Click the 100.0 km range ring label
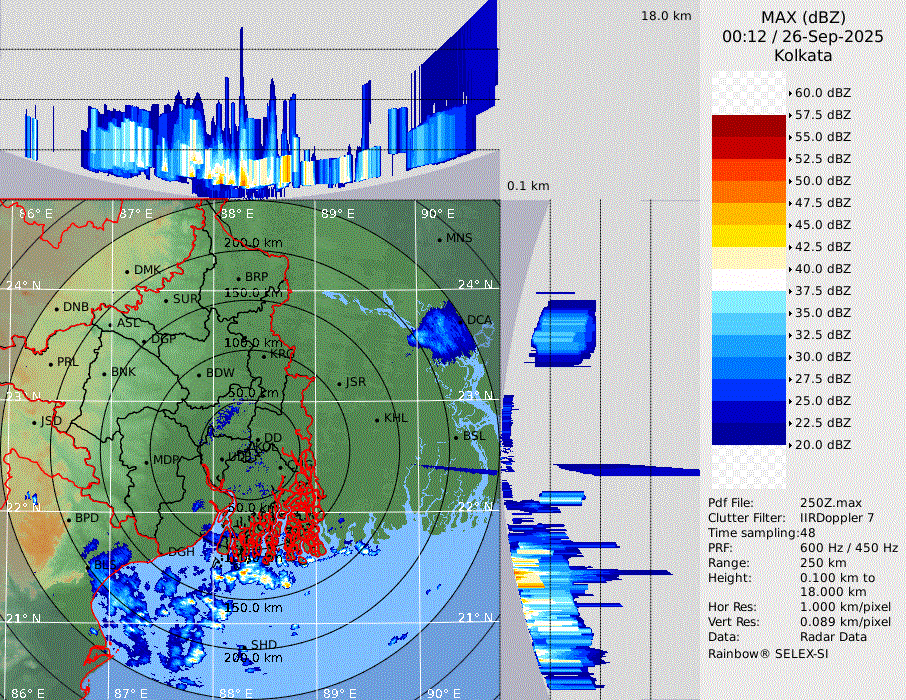 click(x=248, y=343)
